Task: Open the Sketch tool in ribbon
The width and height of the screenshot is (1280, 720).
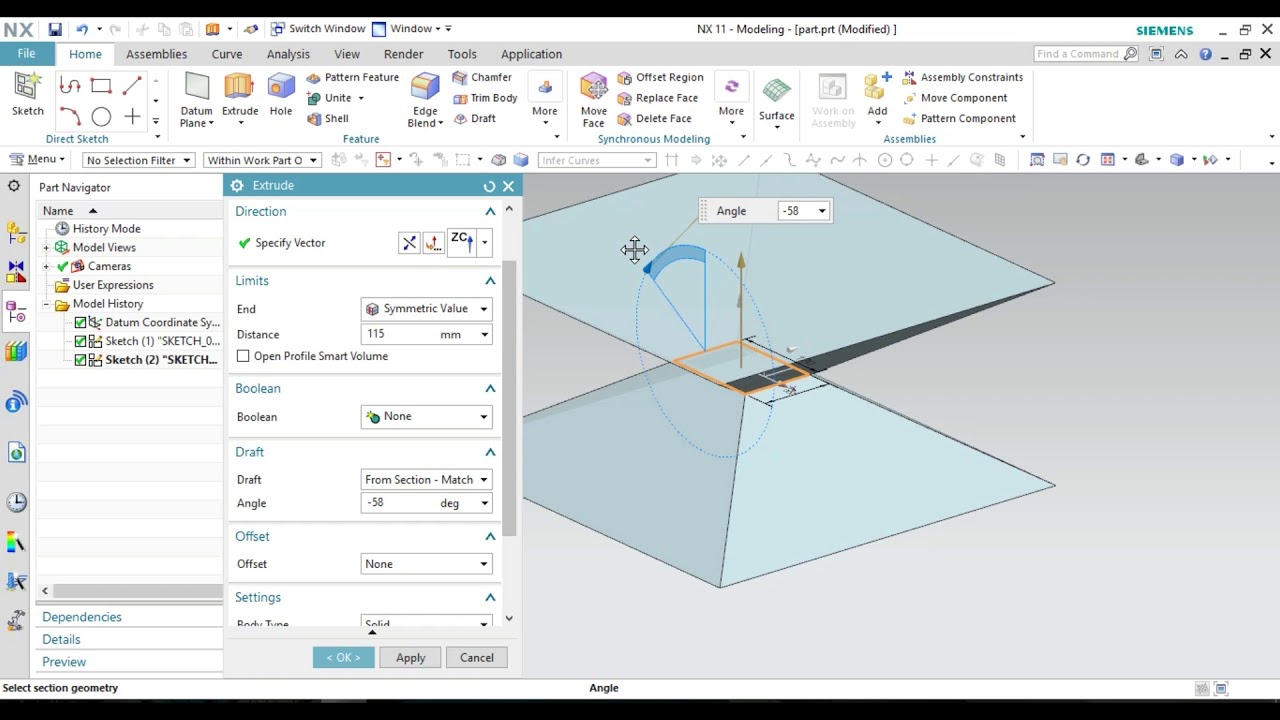Action: click(28, 95)
